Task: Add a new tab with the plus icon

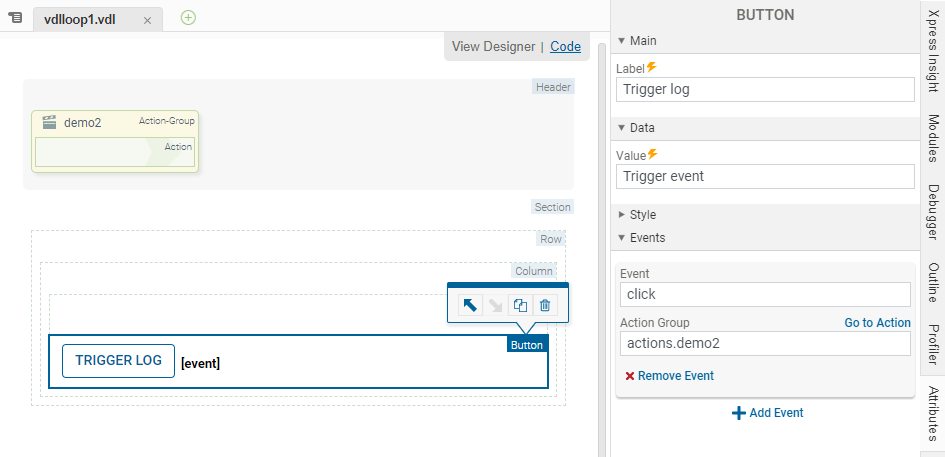Action: pos(188,17)
